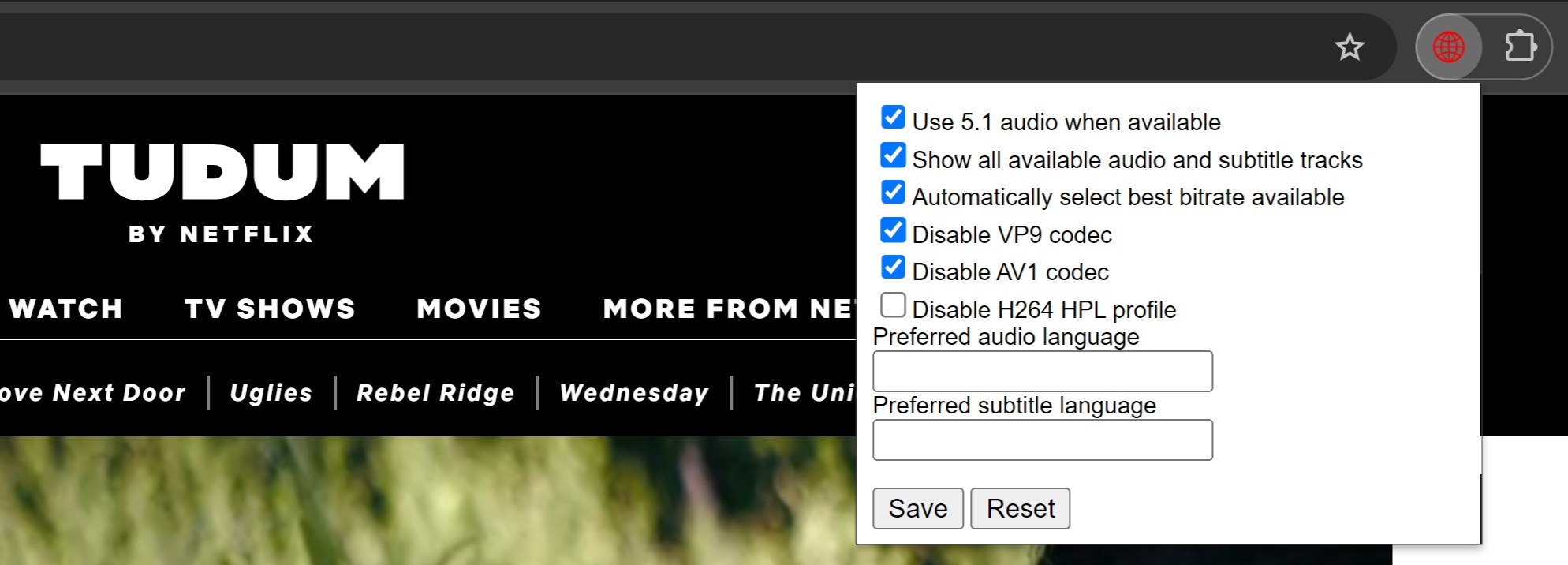Click the bookmark star icon

pyautogui.click(x=1350, y=47)
